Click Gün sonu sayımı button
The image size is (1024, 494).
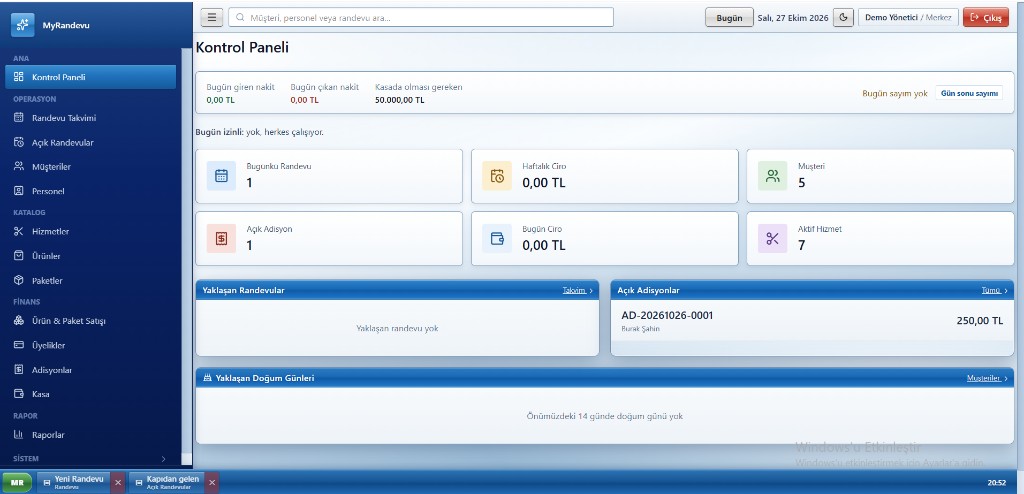pyautogui.click(x=969, y=93)
